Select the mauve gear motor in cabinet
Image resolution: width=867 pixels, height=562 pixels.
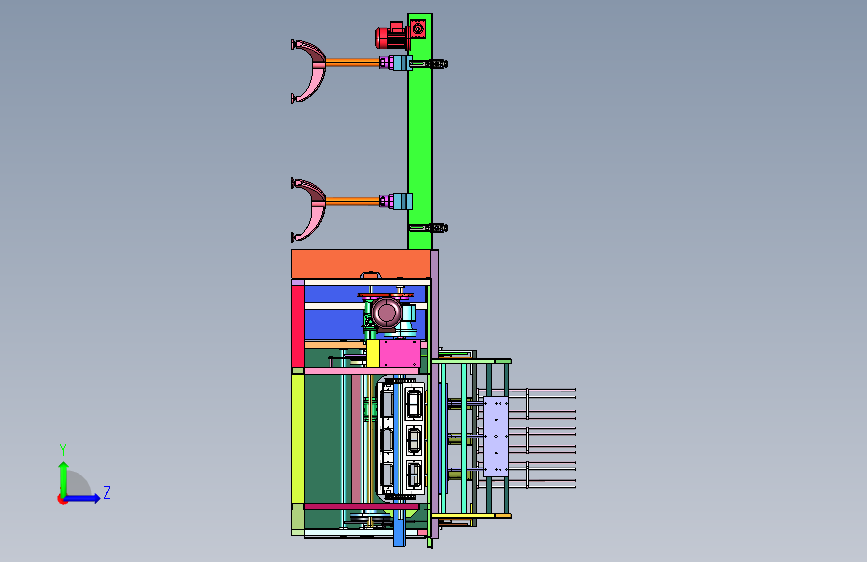(x=387, y=314)
